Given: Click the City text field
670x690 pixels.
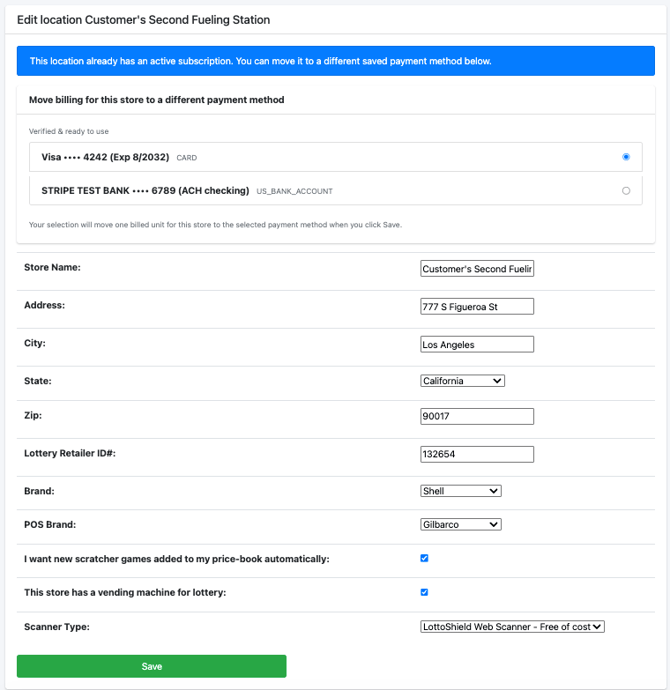Looking at the screenshot, I should [477, 345].
